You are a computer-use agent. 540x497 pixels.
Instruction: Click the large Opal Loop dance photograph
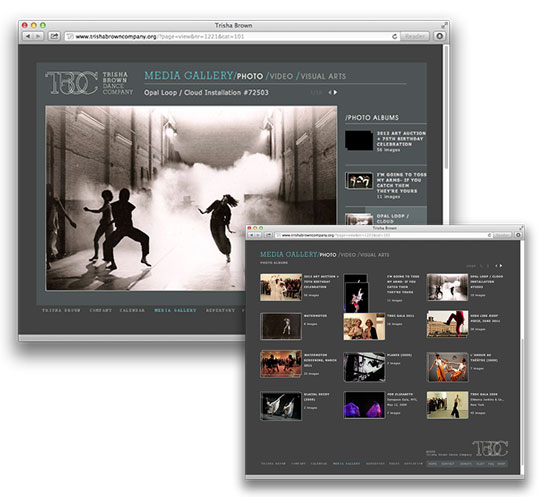click(x=191, y=198)
